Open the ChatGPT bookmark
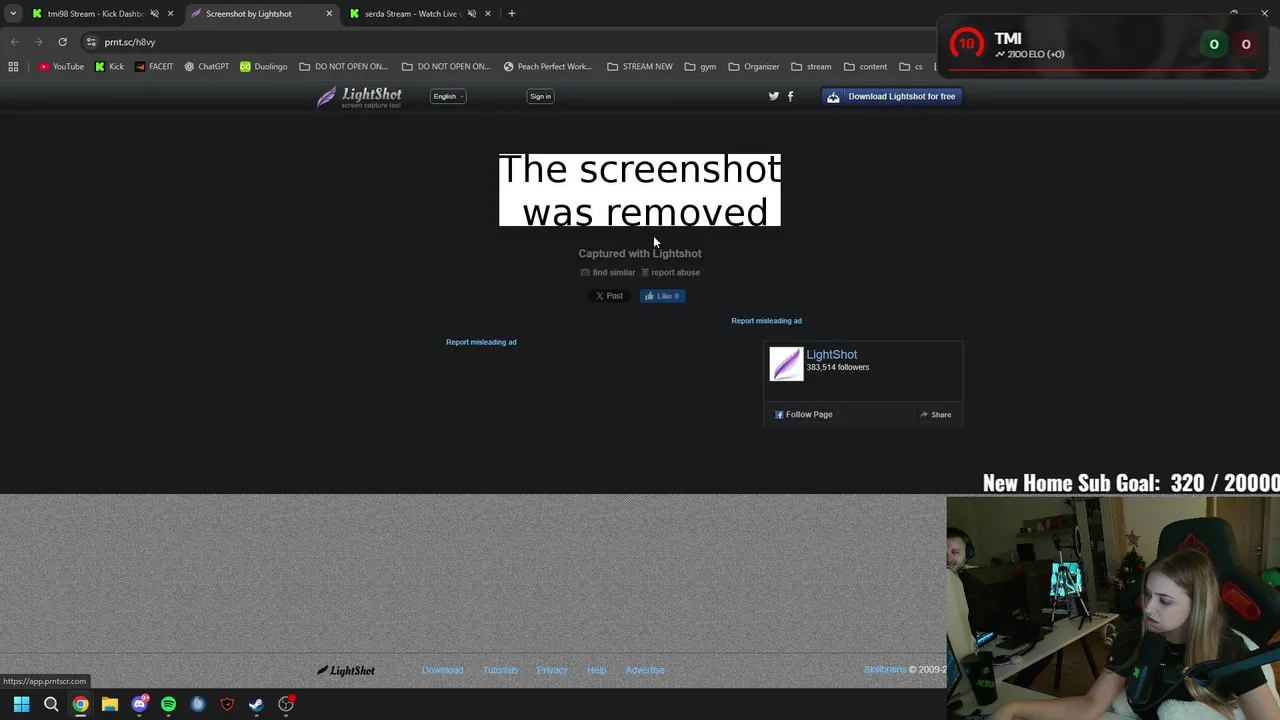 206,67
